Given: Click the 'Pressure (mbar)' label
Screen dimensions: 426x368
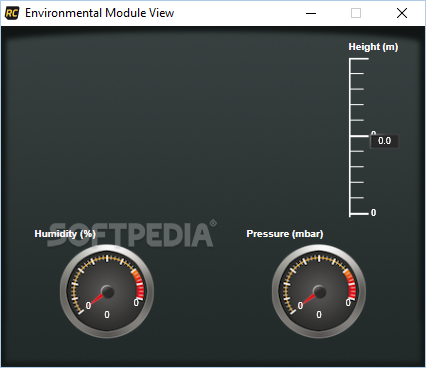Looking at the screenshot, I should 285,234.
